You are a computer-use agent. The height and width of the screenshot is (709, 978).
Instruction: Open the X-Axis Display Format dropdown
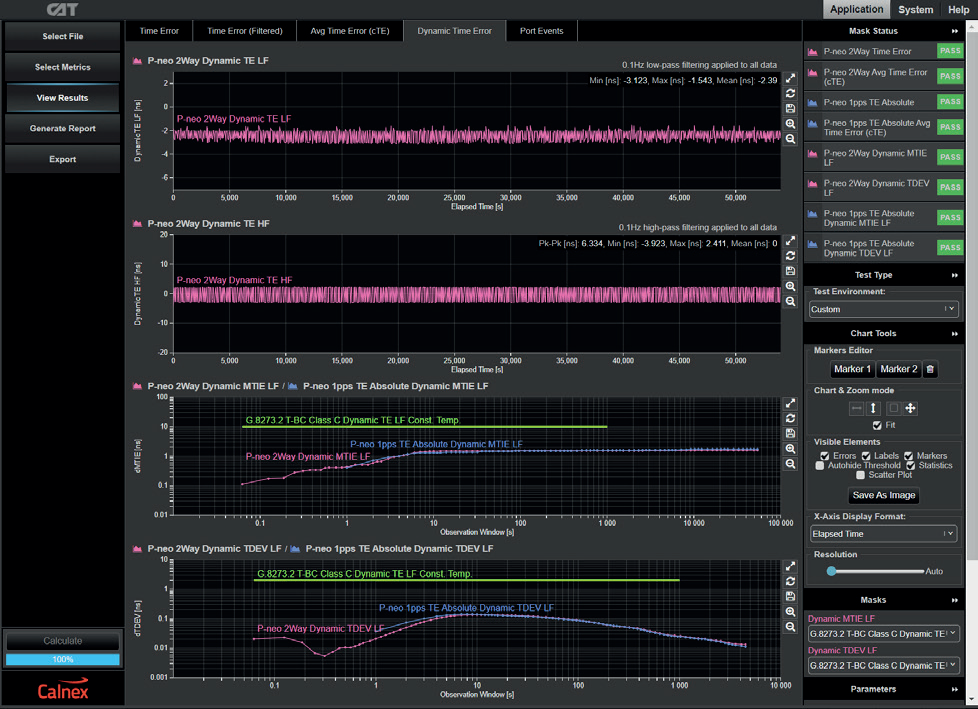[883, 534]
